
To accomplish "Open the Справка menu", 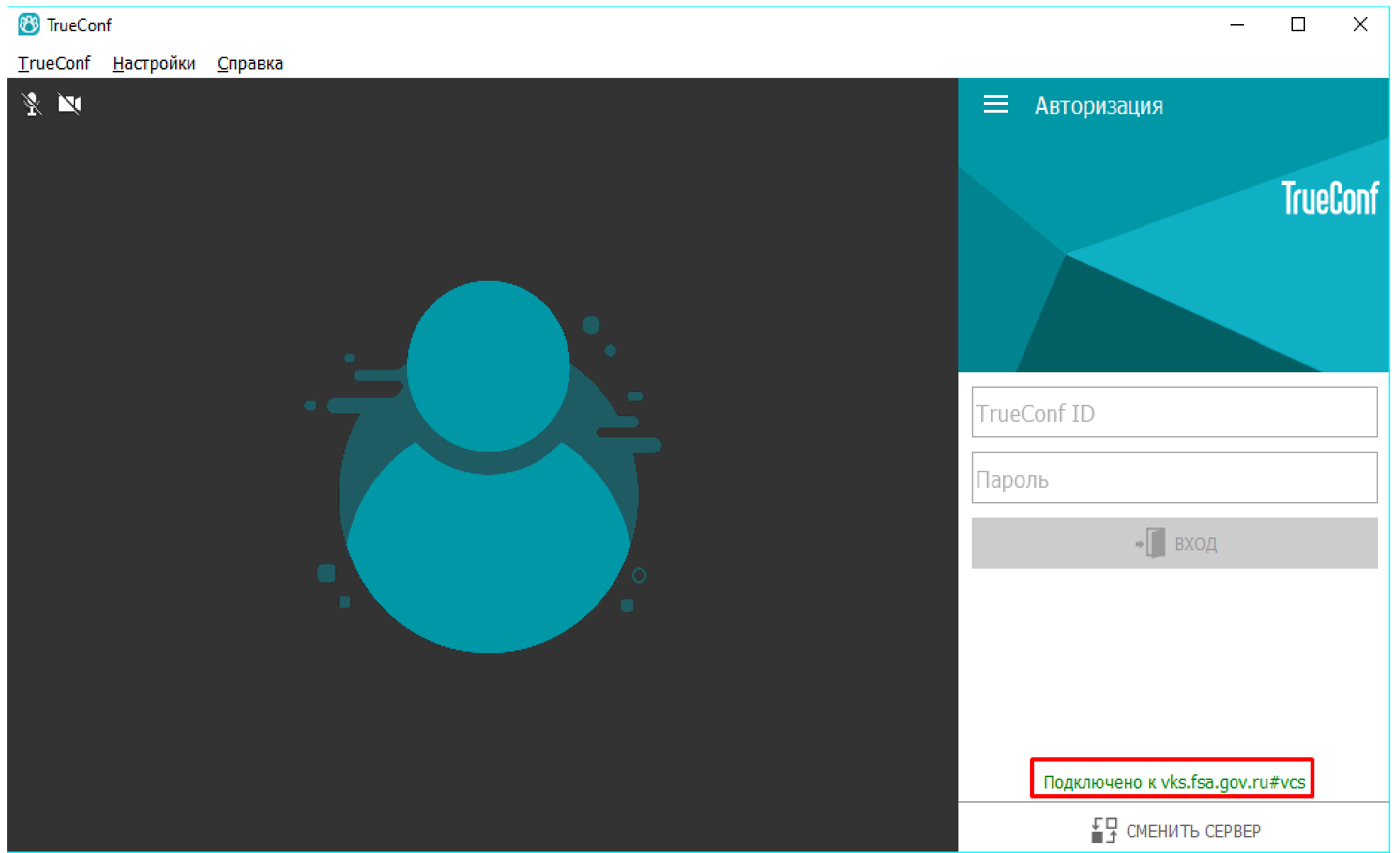I will 250,63.
